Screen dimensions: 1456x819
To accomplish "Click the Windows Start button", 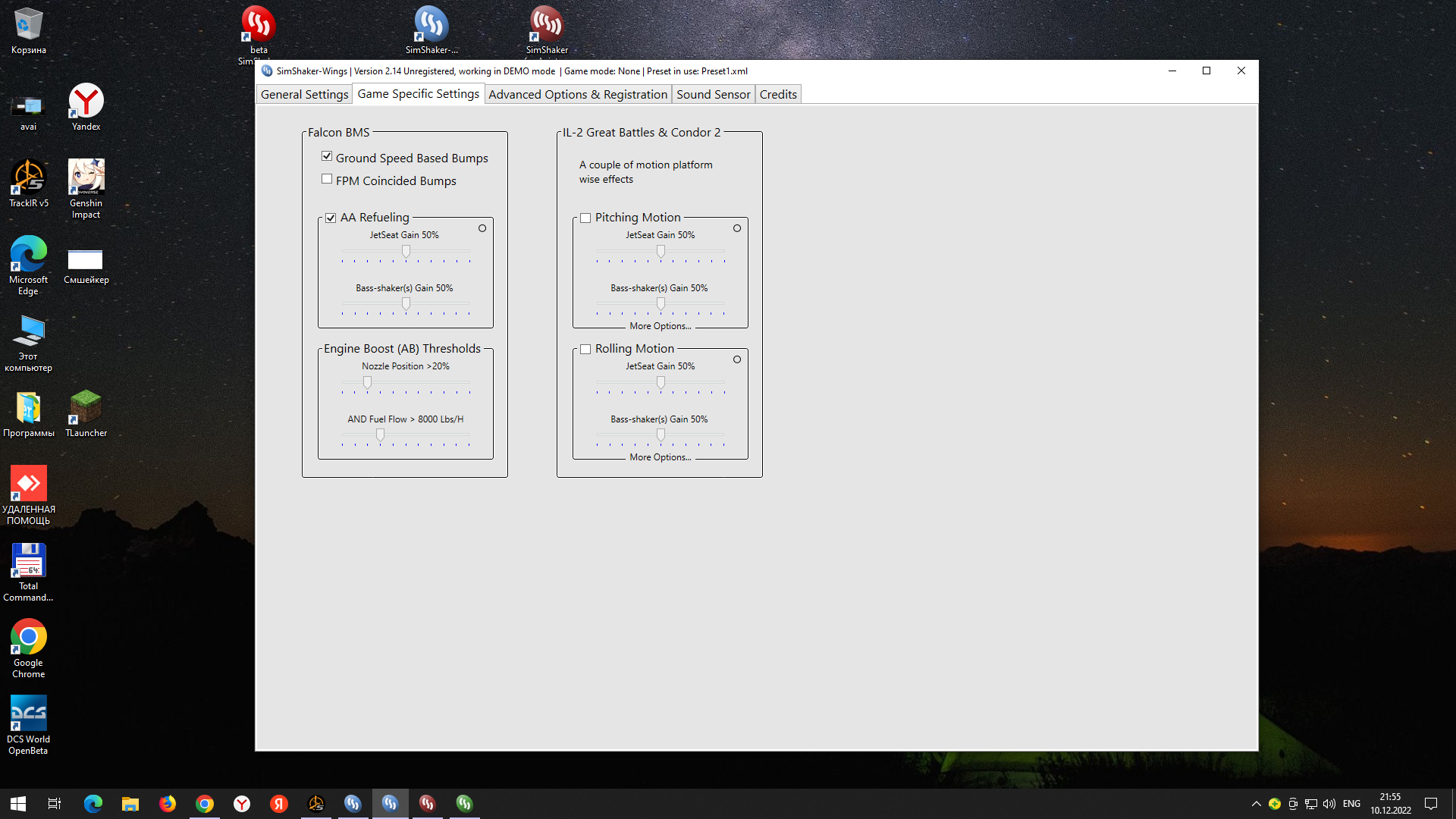I will pos(18,803).
